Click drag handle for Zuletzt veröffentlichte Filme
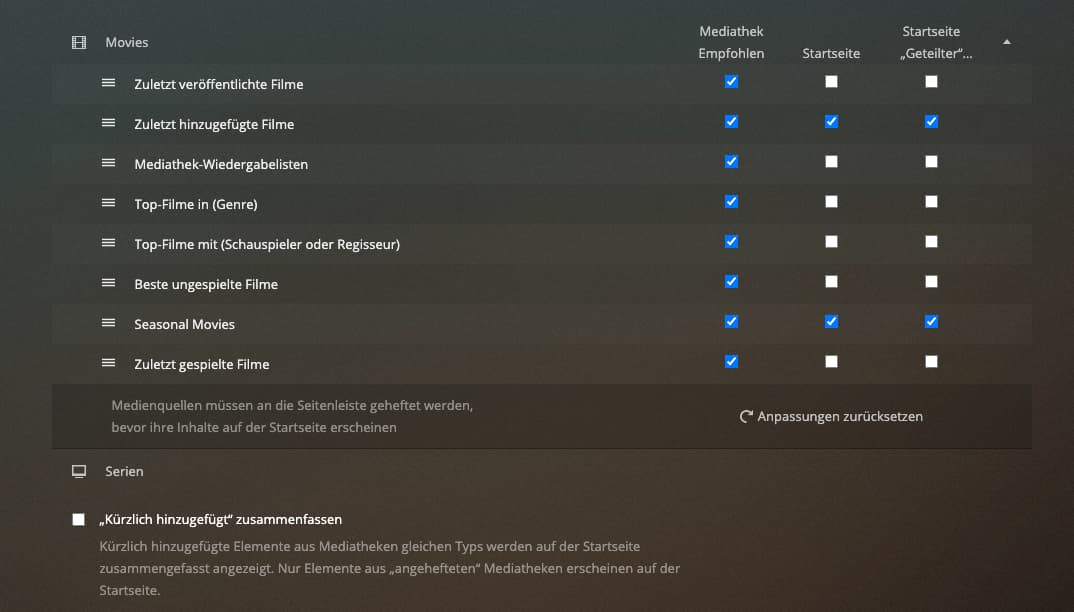 (x=109, y=83)
